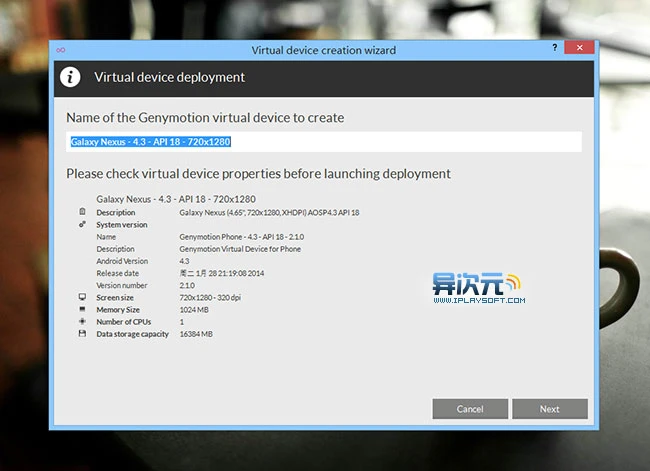Click the System version gear icon
The width and height of the screenshot is (650, 471).
coord(82,225)
